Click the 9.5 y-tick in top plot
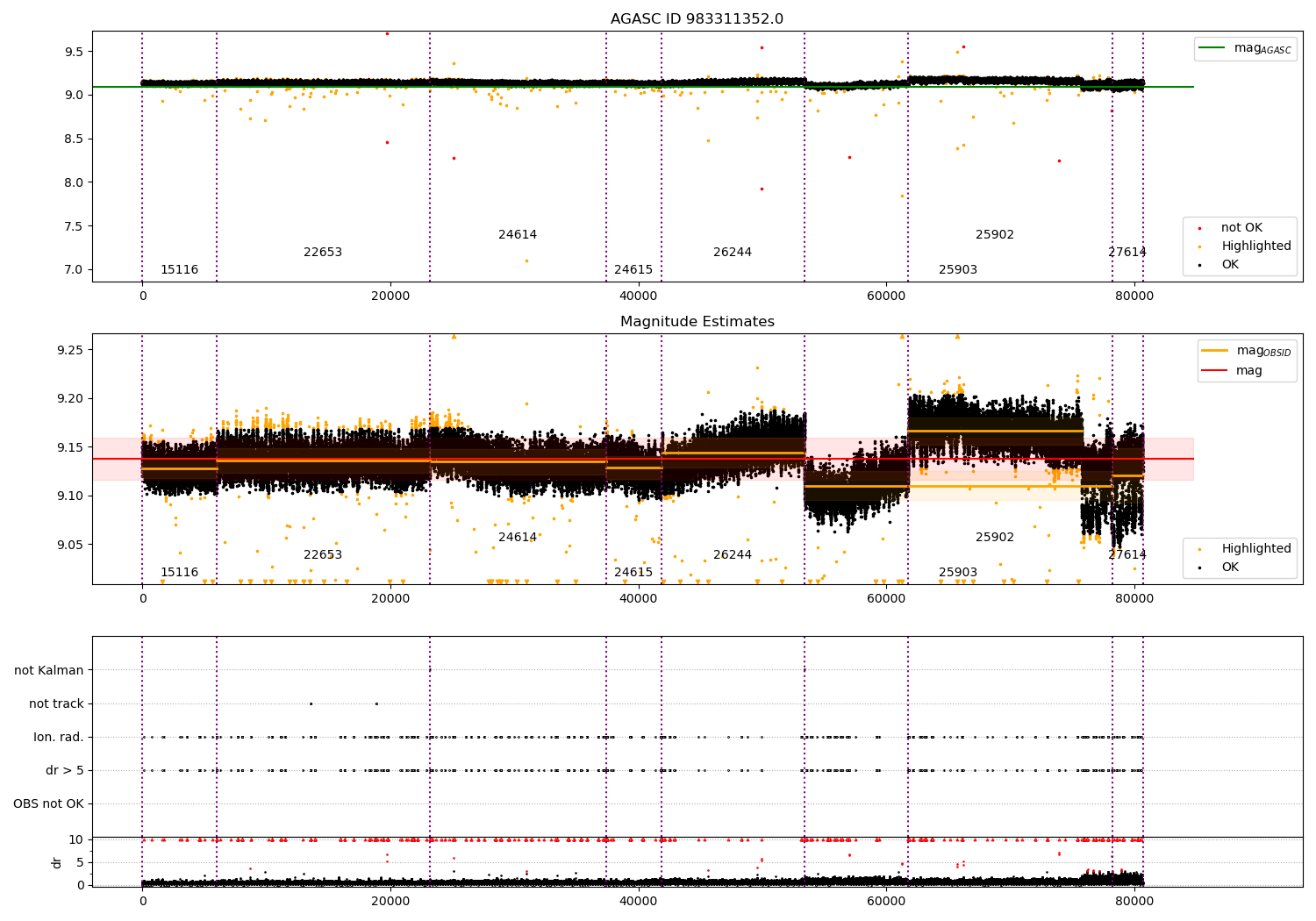 coord(74,52)
